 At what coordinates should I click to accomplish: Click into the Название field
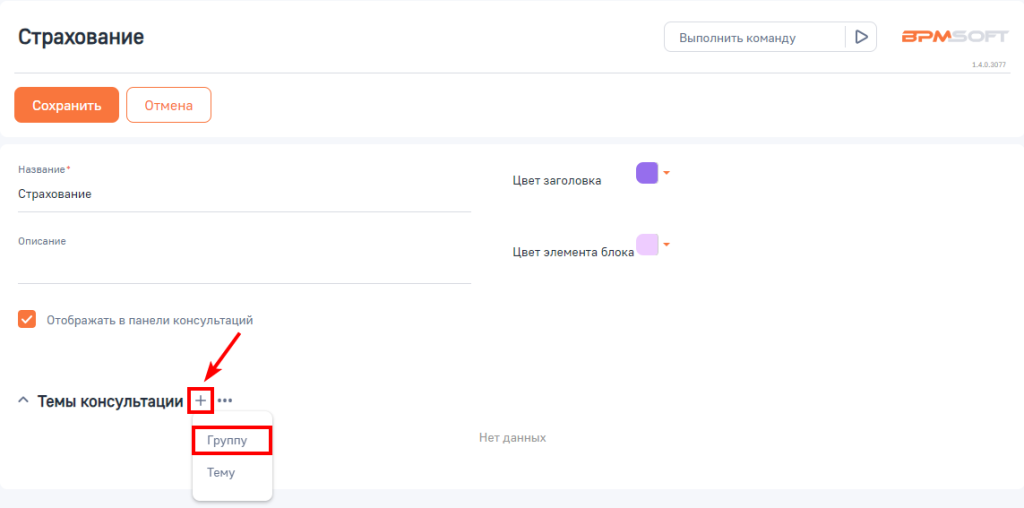[243, 194]
